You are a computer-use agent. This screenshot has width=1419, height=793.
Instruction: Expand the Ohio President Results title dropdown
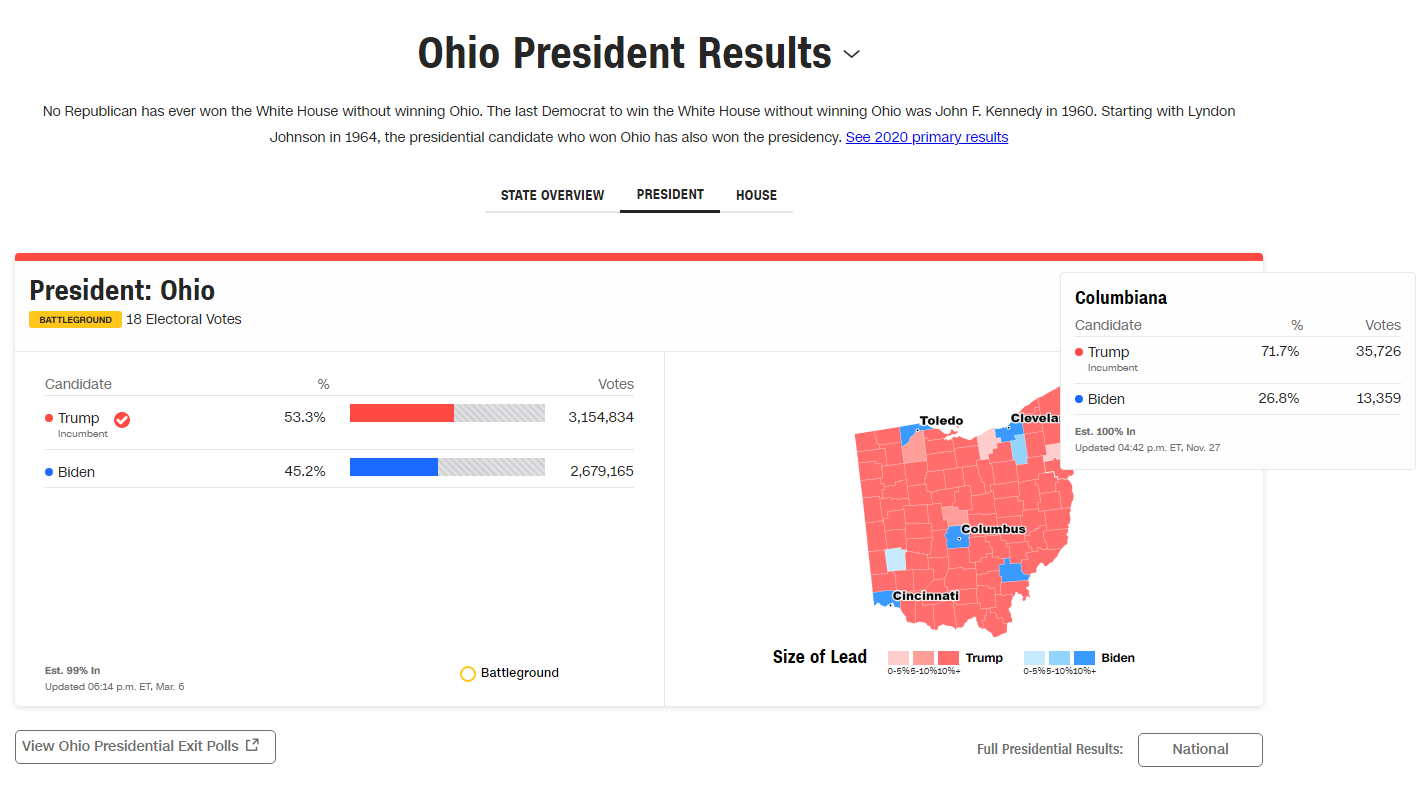point(852,54)
